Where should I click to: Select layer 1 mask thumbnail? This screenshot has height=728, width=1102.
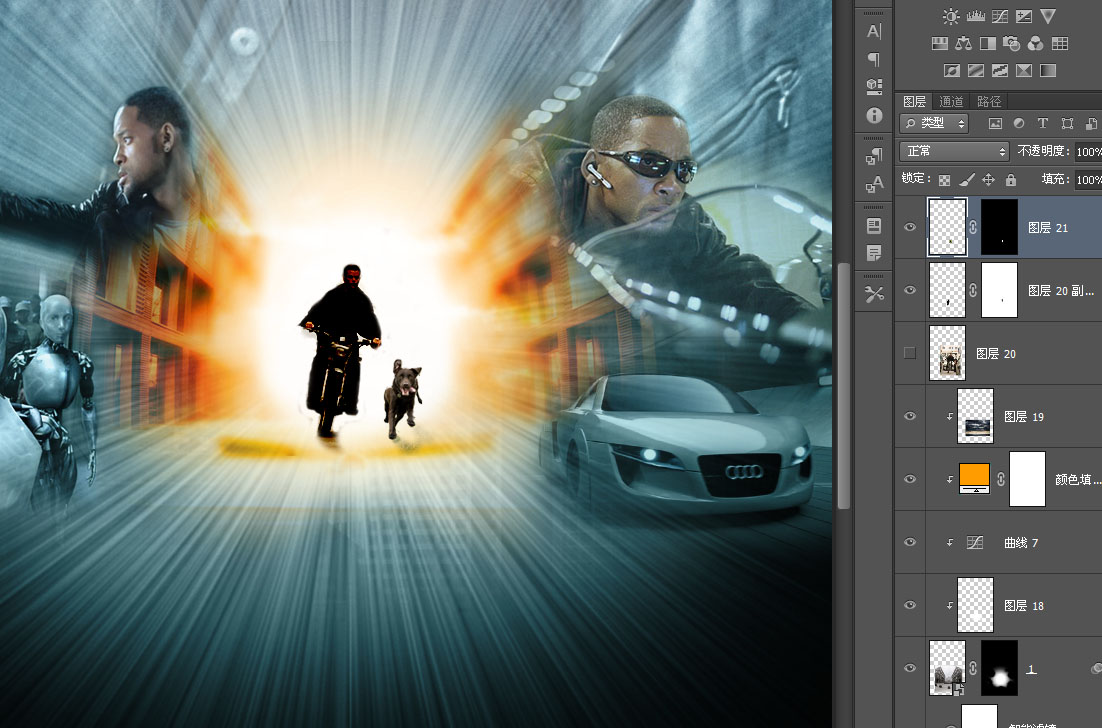(999, 668)
